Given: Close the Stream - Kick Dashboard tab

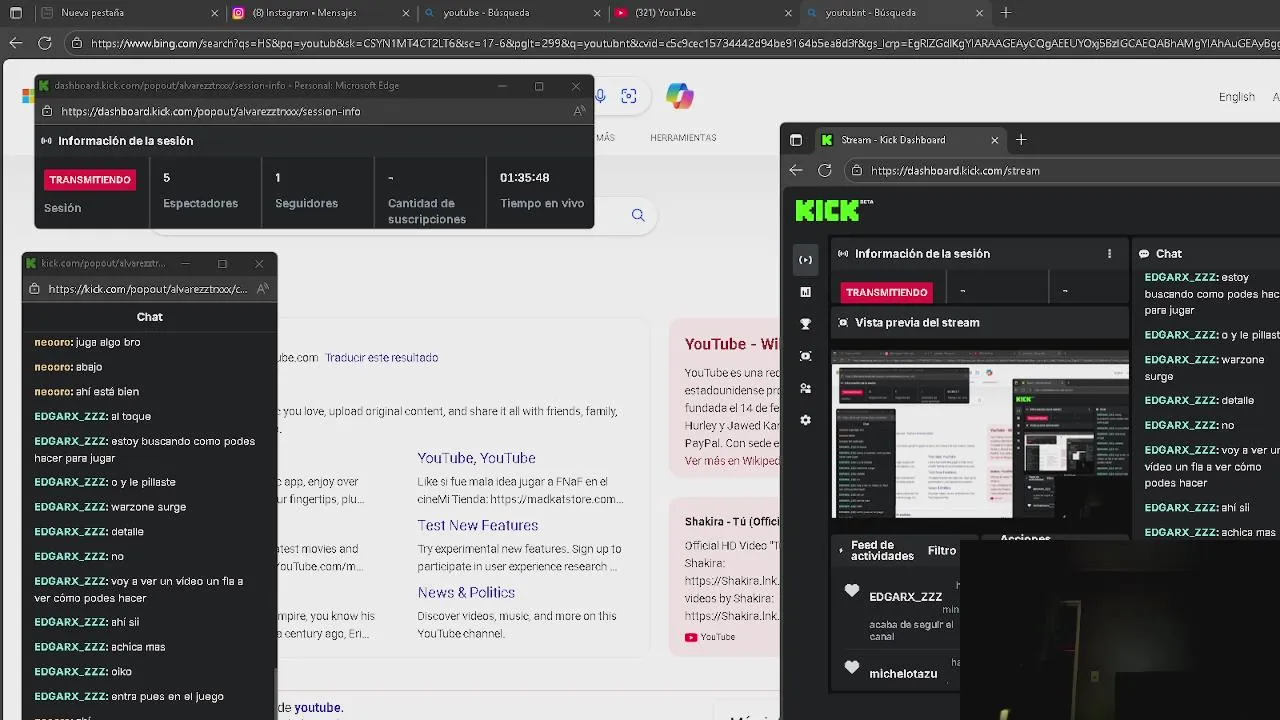Looking at the screenshot, I should click(x=995, y=140).
